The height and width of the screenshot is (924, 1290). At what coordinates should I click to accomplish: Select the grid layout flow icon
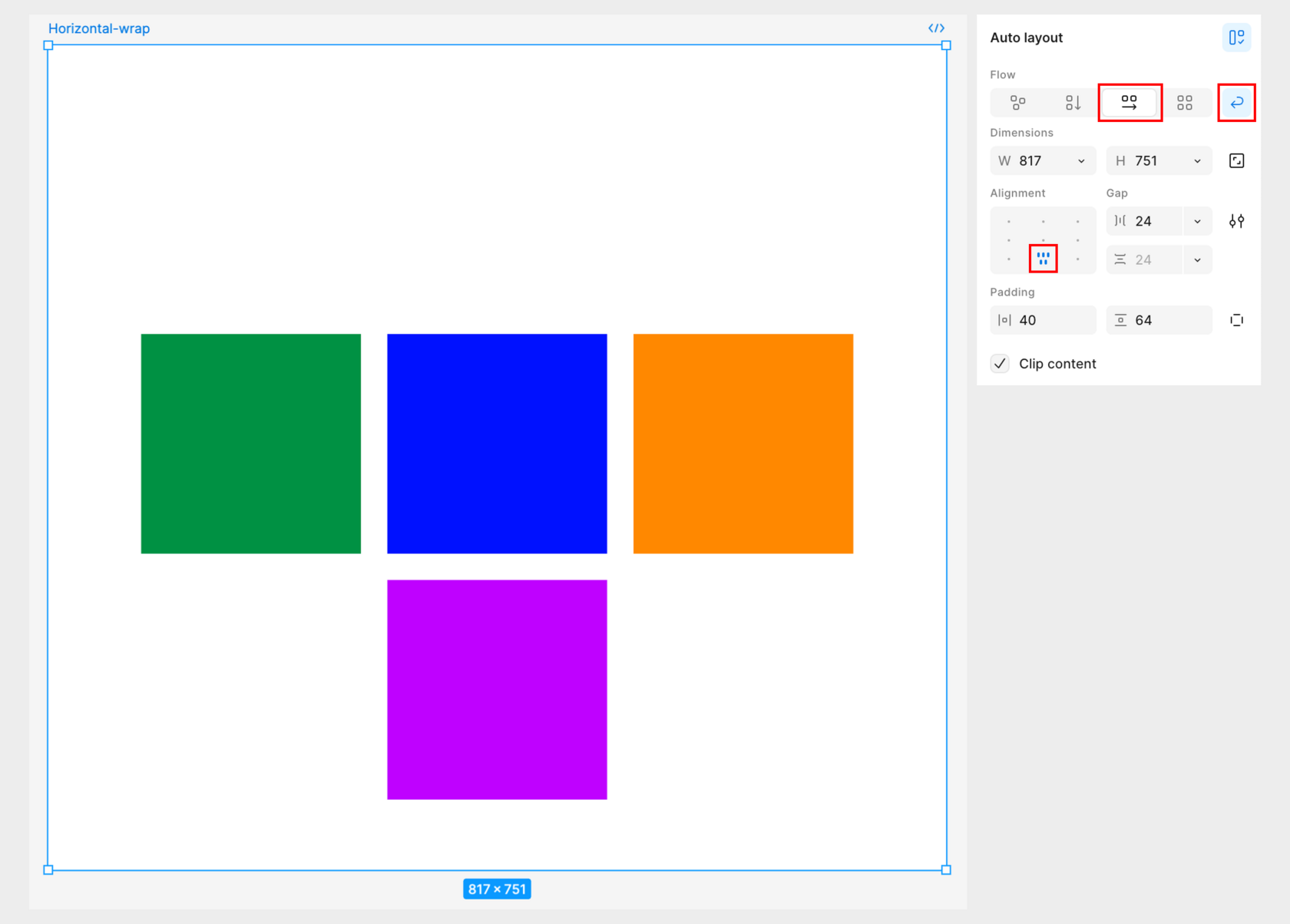(x=1186, y=102)
